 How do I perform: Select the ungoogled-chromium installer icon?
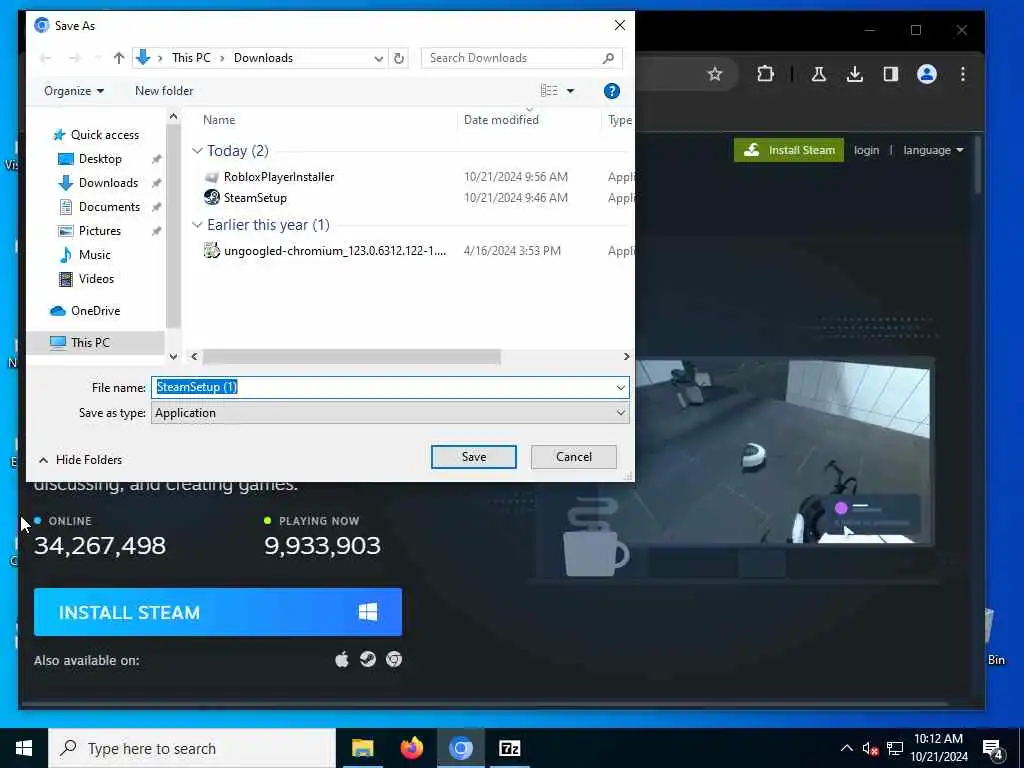[x=212, y=250]
